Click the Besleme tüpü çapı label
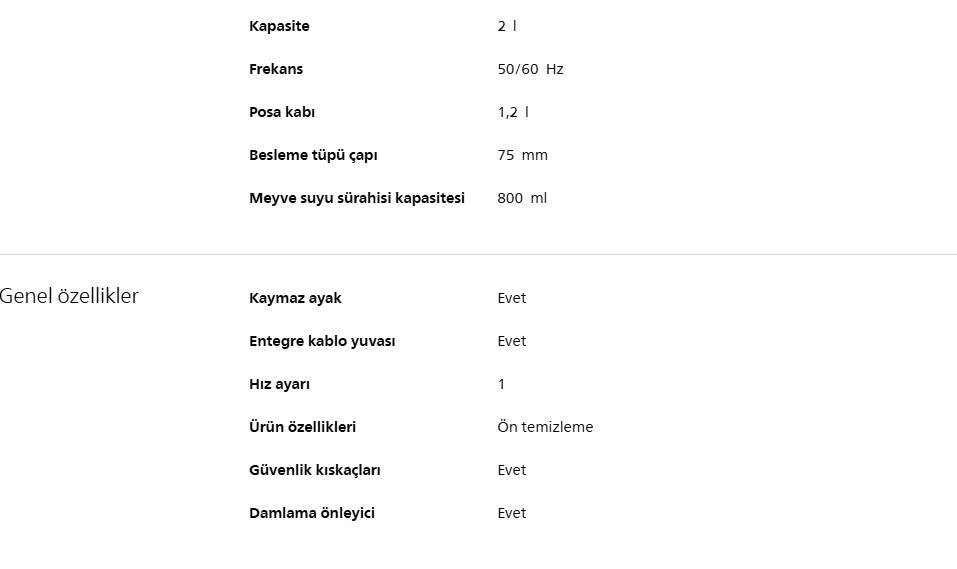The image size is (957, 569). [x=313, y=155]
